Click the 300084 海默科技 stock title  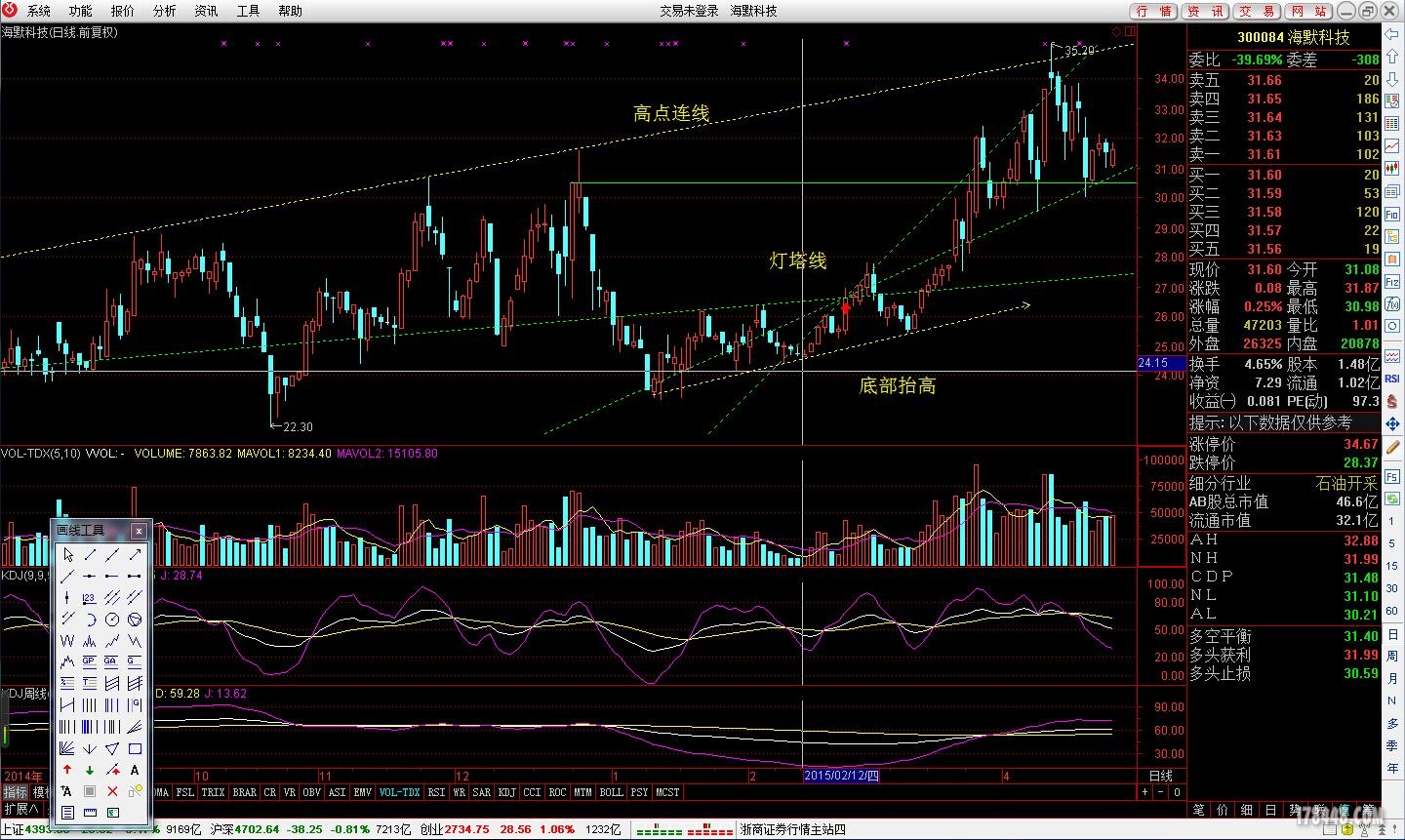[1294, 37]
